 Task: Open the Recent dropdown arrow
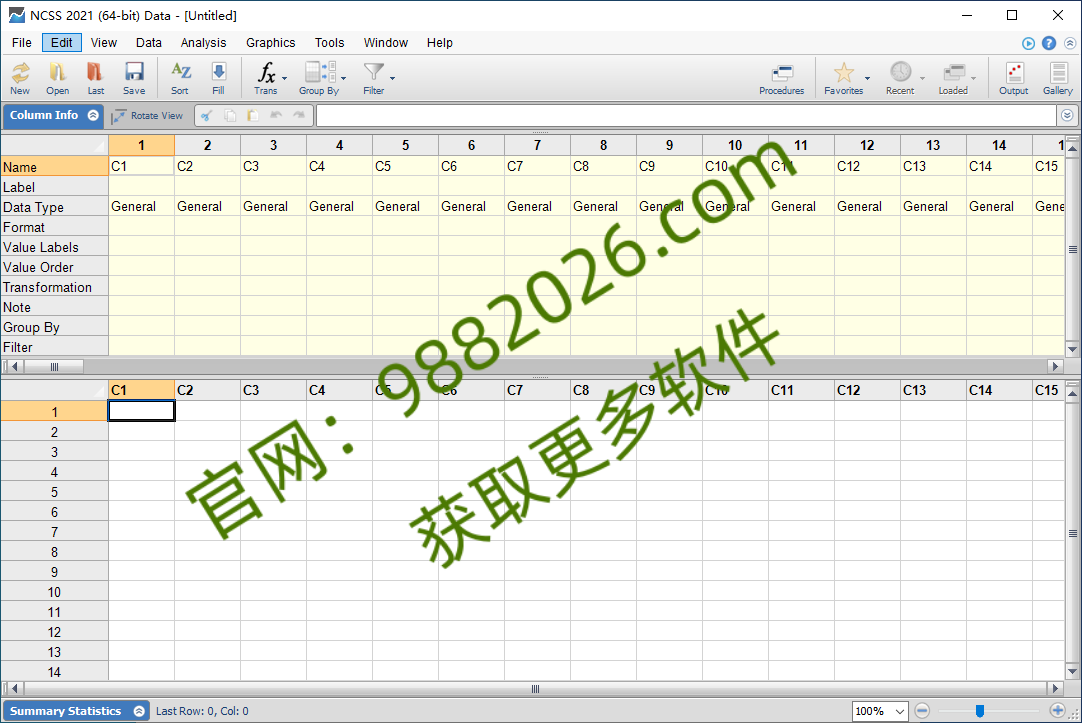pos(922,78)
